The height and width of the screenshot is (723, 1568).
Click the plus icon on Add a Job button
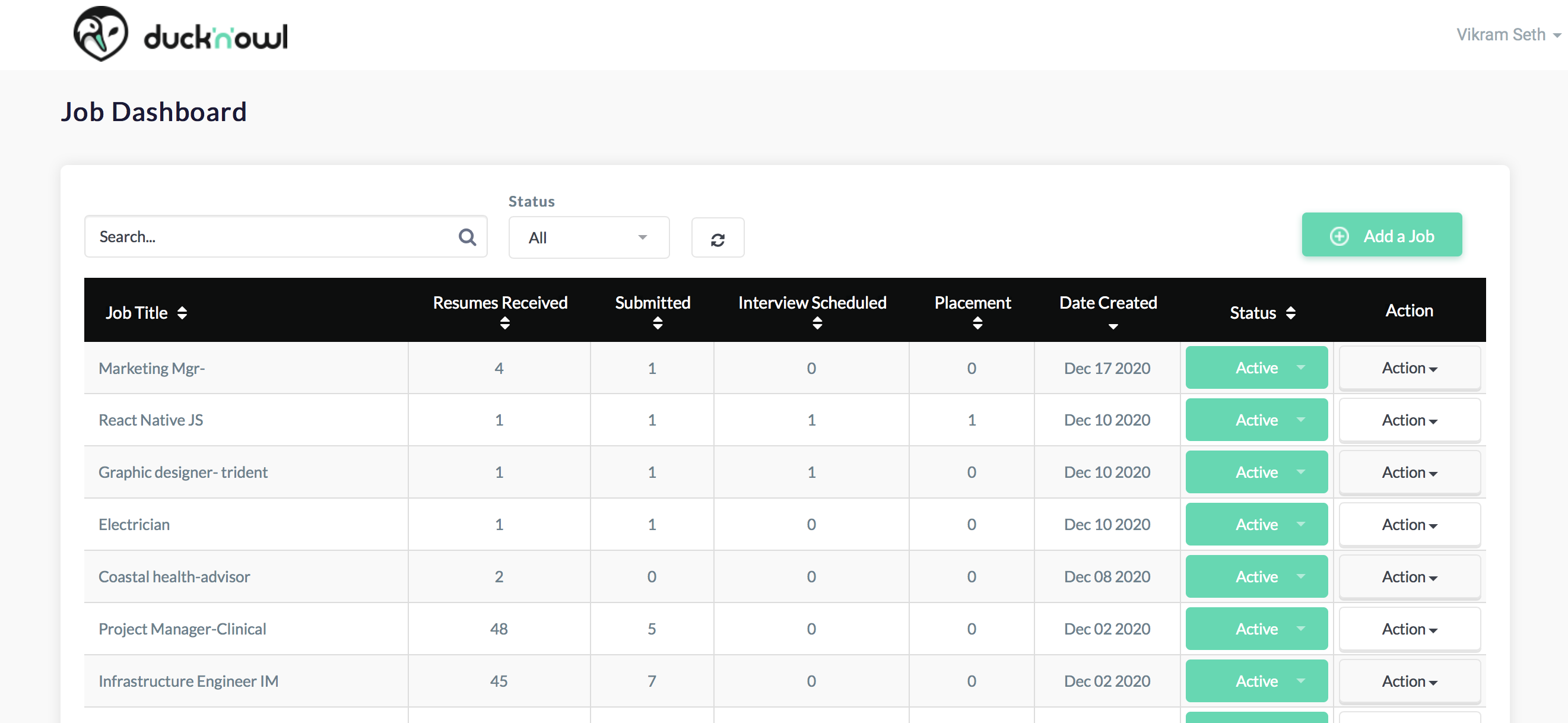(1338, 236)
